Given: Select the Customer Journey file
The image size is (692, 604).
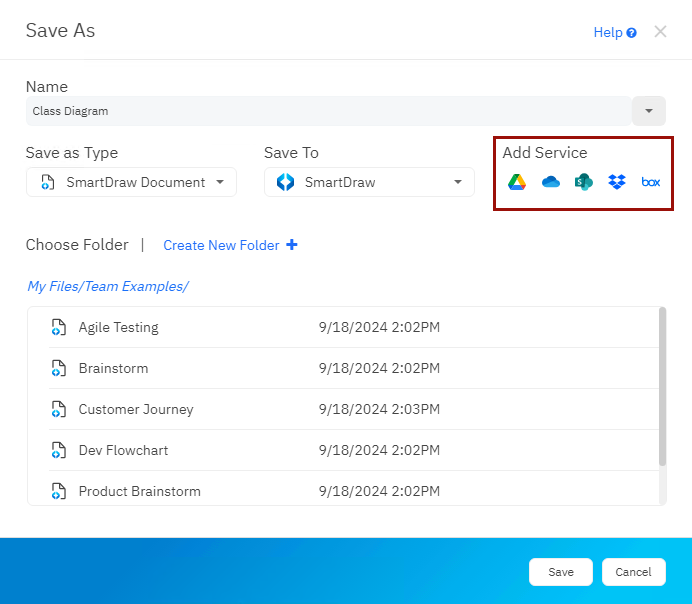Looking at the screenshot, I should (x=136, y=409).
